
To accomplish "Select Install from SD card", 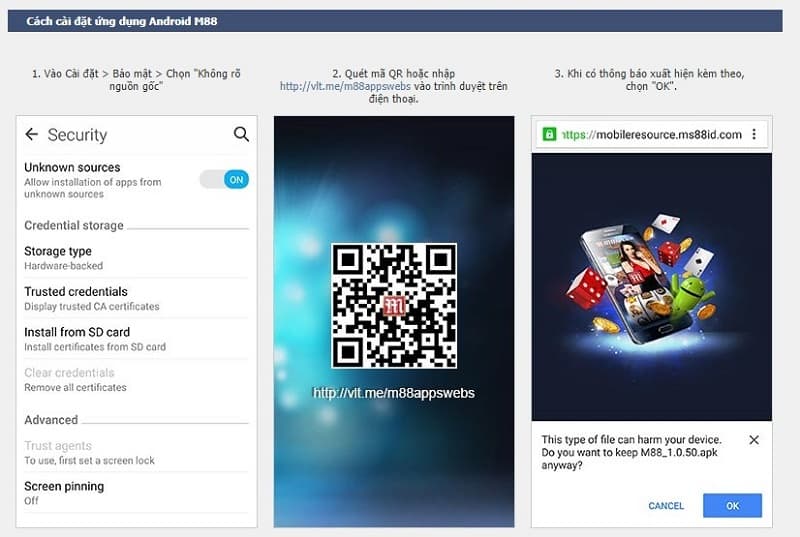I will coord(136,339).
